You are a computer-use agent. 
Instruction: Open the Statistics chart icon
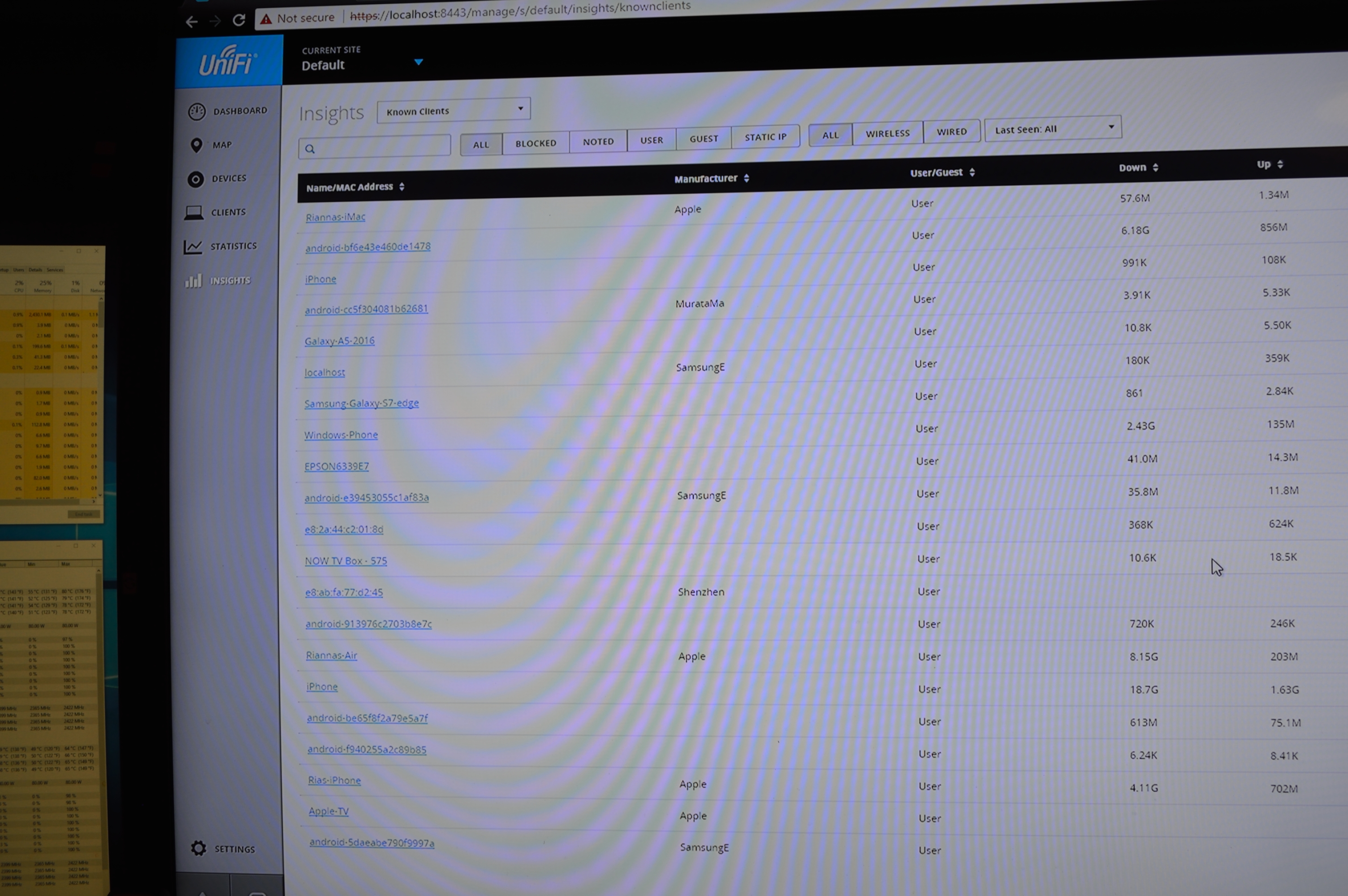193,247
